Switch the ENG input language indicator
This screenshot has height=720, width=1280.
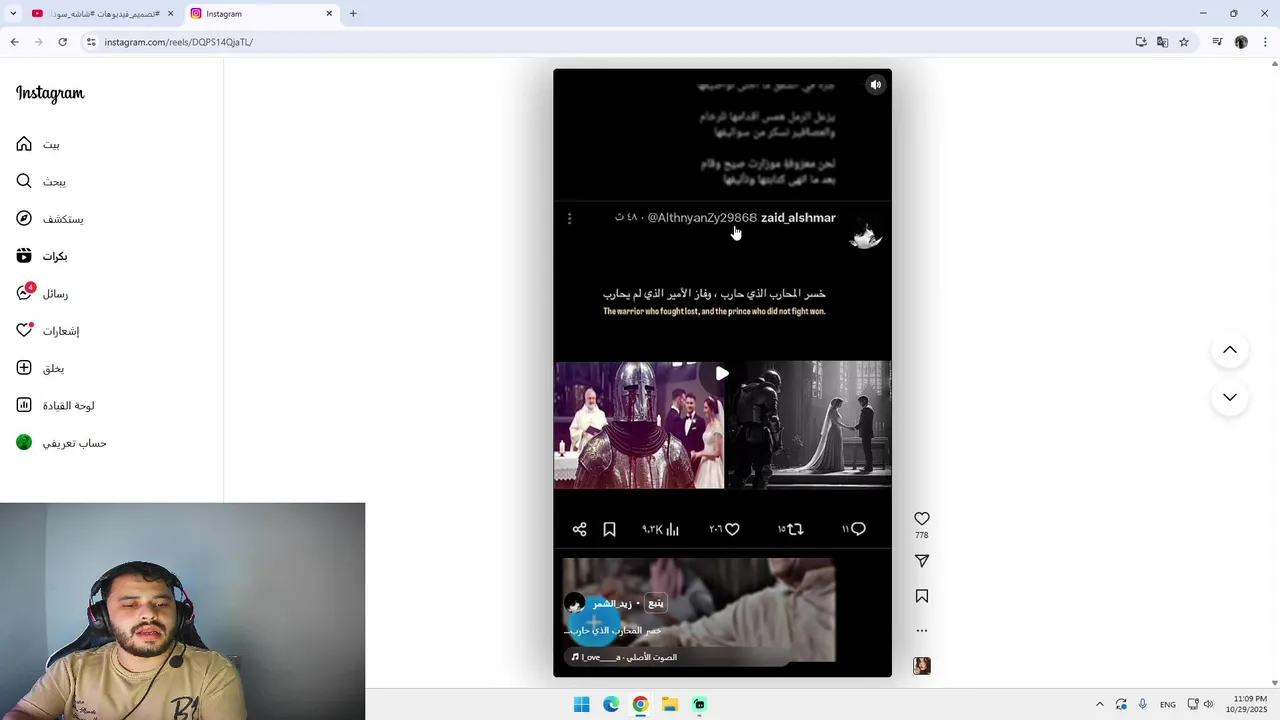point(1168,705)
